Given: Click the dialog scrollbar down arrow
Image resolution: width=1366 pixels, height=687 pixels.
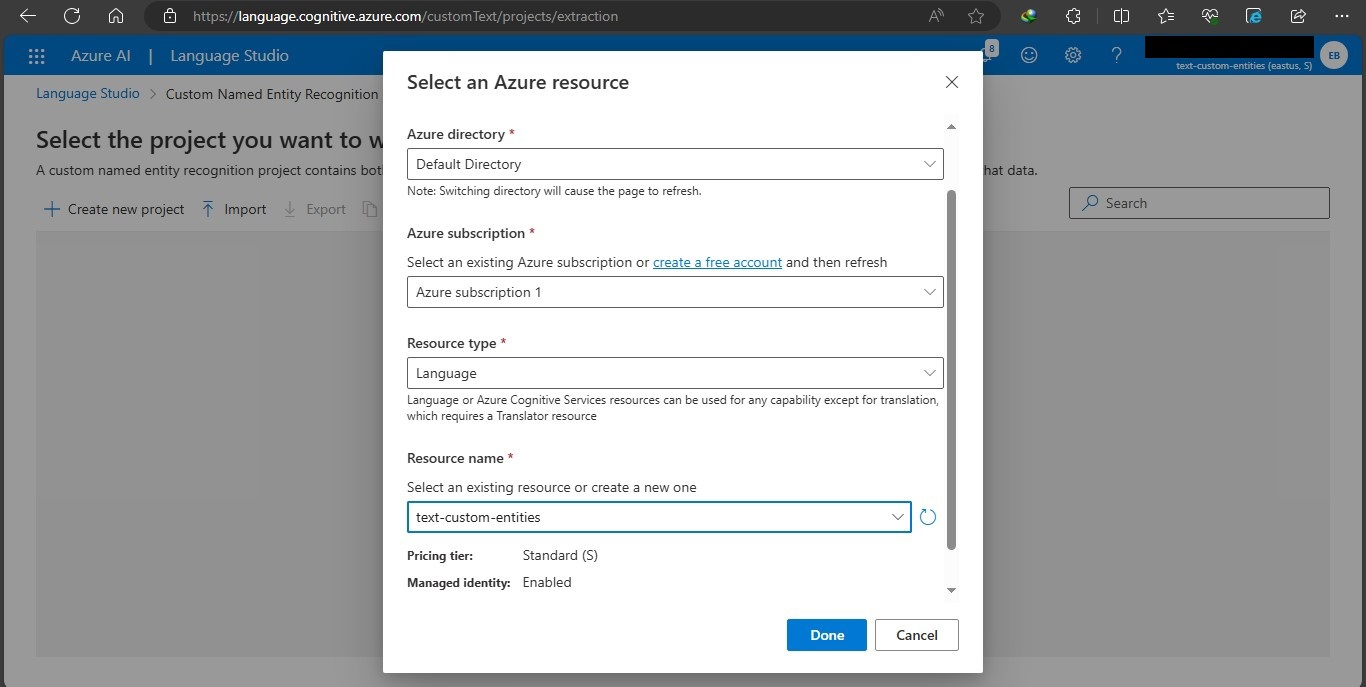Looking at the screenshot, I should (951, 590).
